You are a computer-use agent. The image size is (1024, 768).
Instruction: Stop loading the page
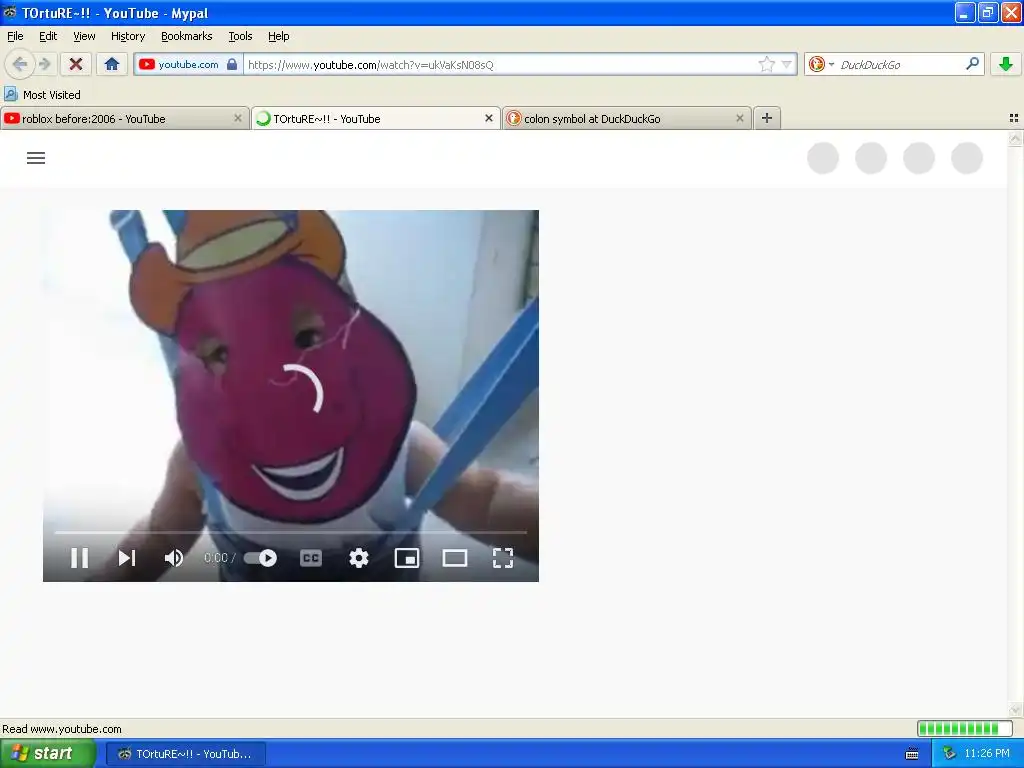(76, 64)
